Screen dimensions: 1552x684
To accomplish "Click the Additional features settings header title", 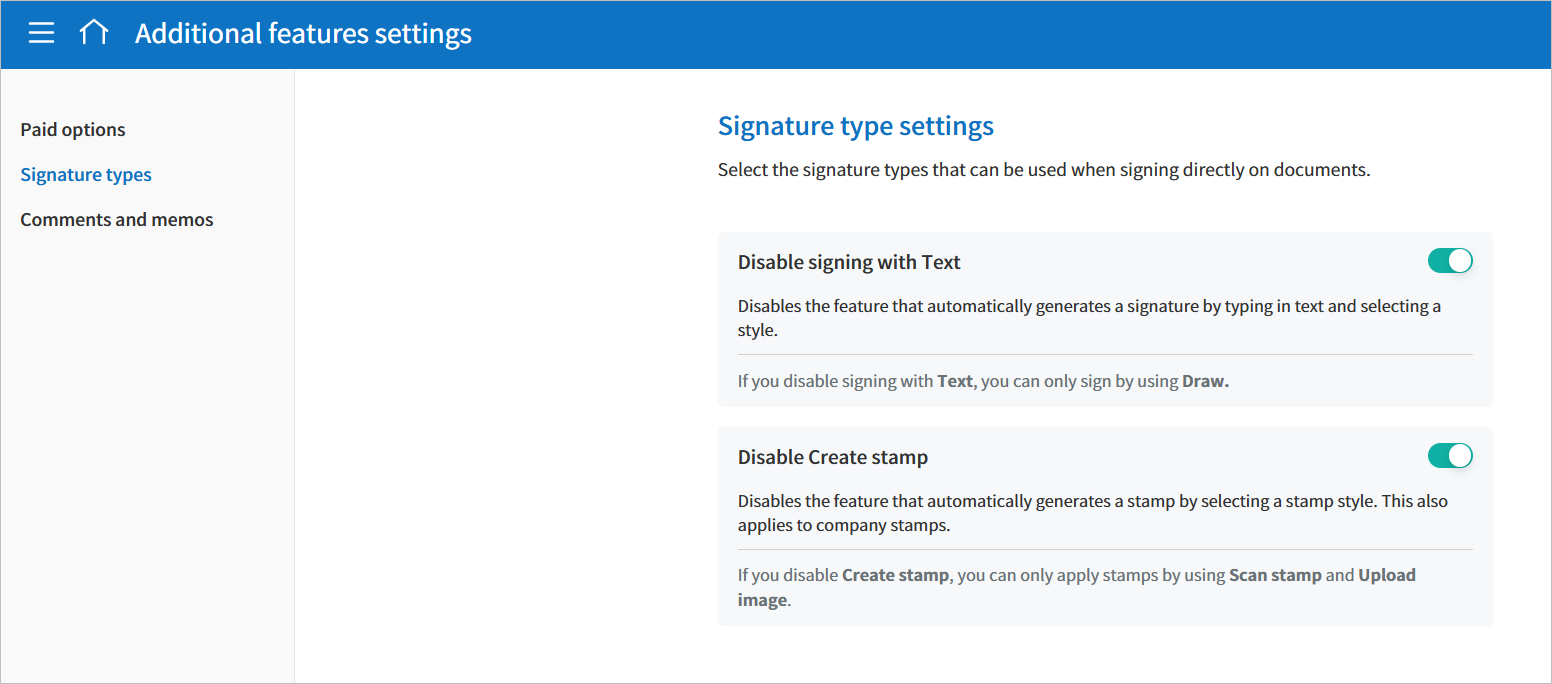I will pos(303,34).
